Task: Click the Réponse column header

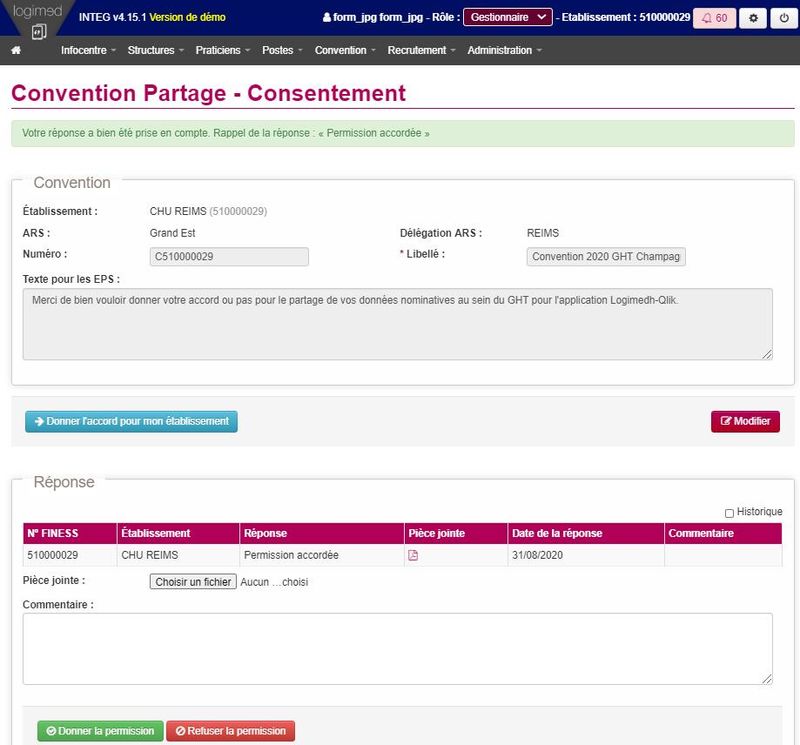Action: coord(321,533)
